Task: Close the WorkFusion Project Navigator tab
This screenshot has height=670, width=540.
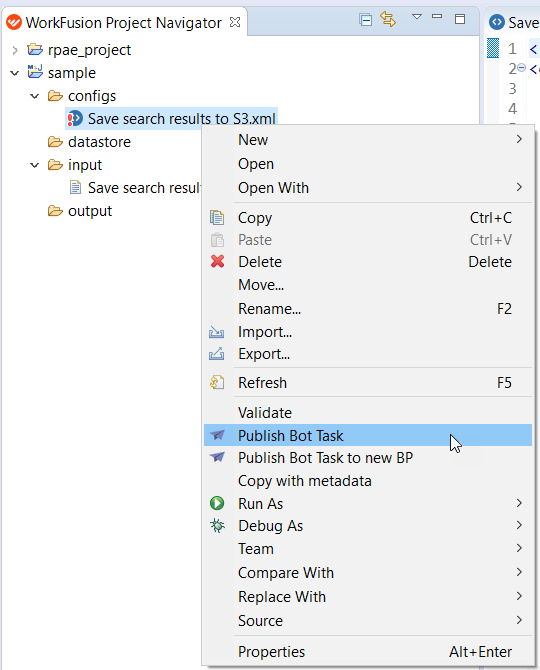Action: [235, 22]
